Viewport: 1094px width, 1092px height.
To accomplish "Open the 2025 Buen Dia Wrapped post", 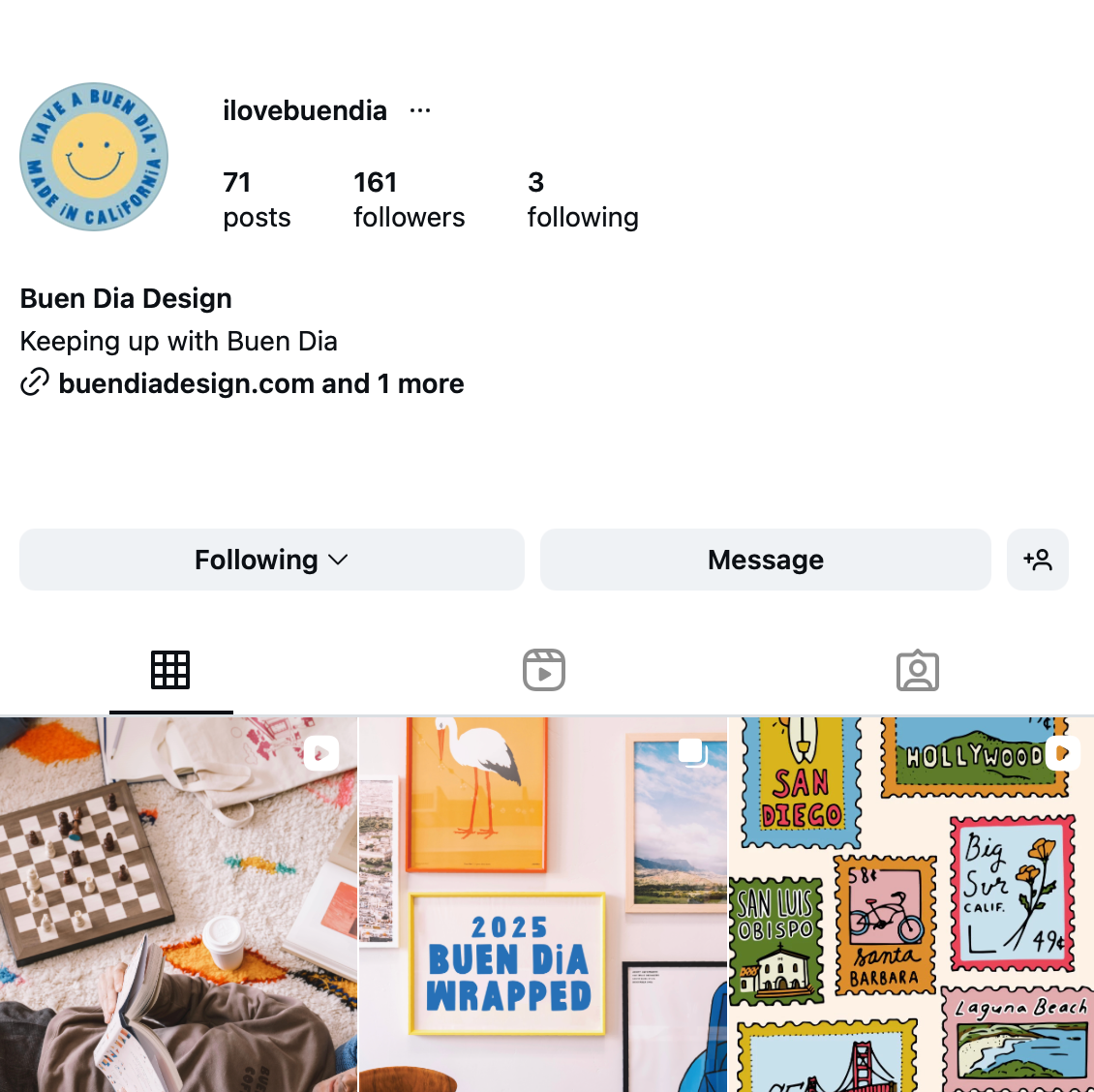I will [x=543, y=904].
